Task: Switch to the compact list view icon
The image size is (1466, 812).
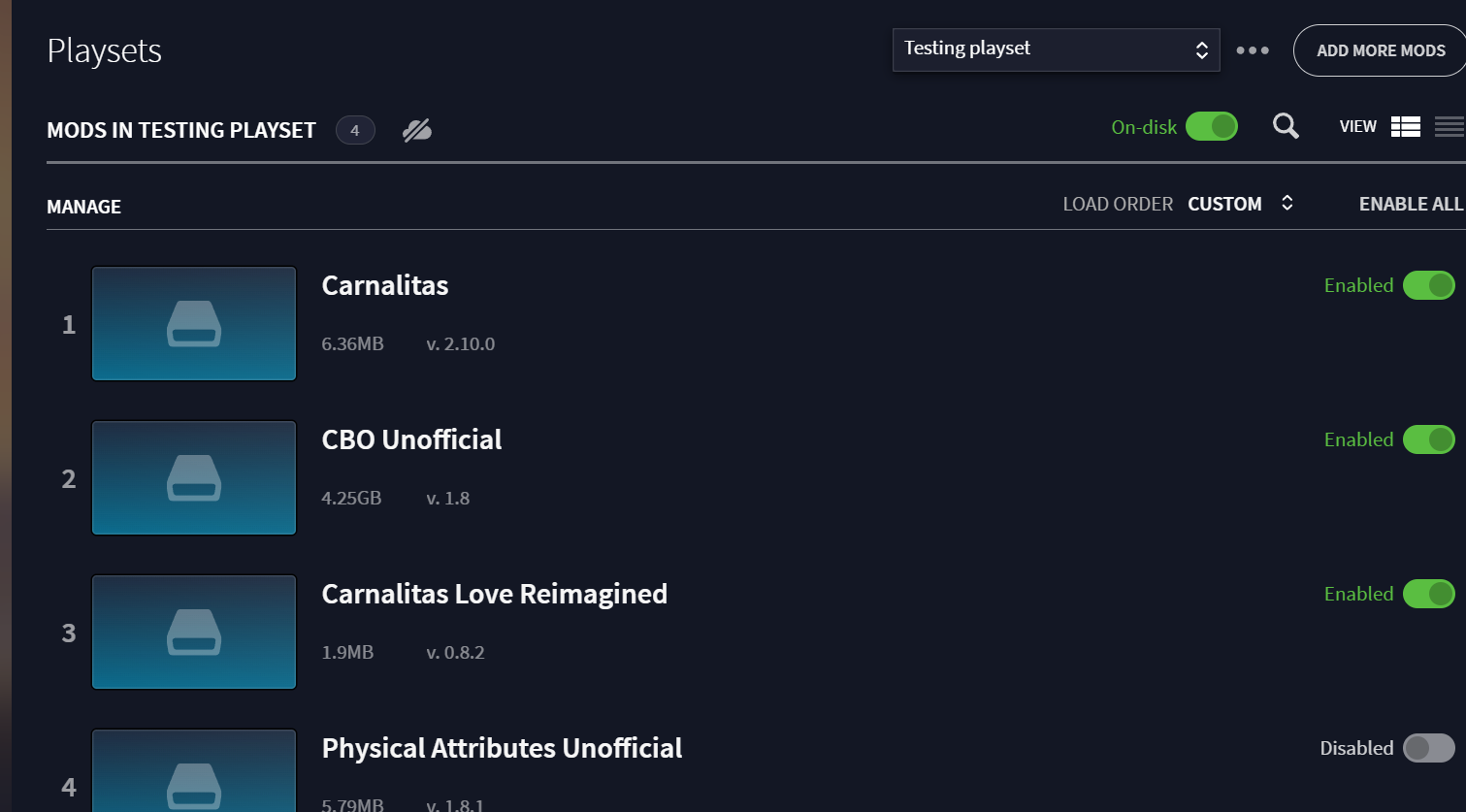Action: tap(1449, 127)
